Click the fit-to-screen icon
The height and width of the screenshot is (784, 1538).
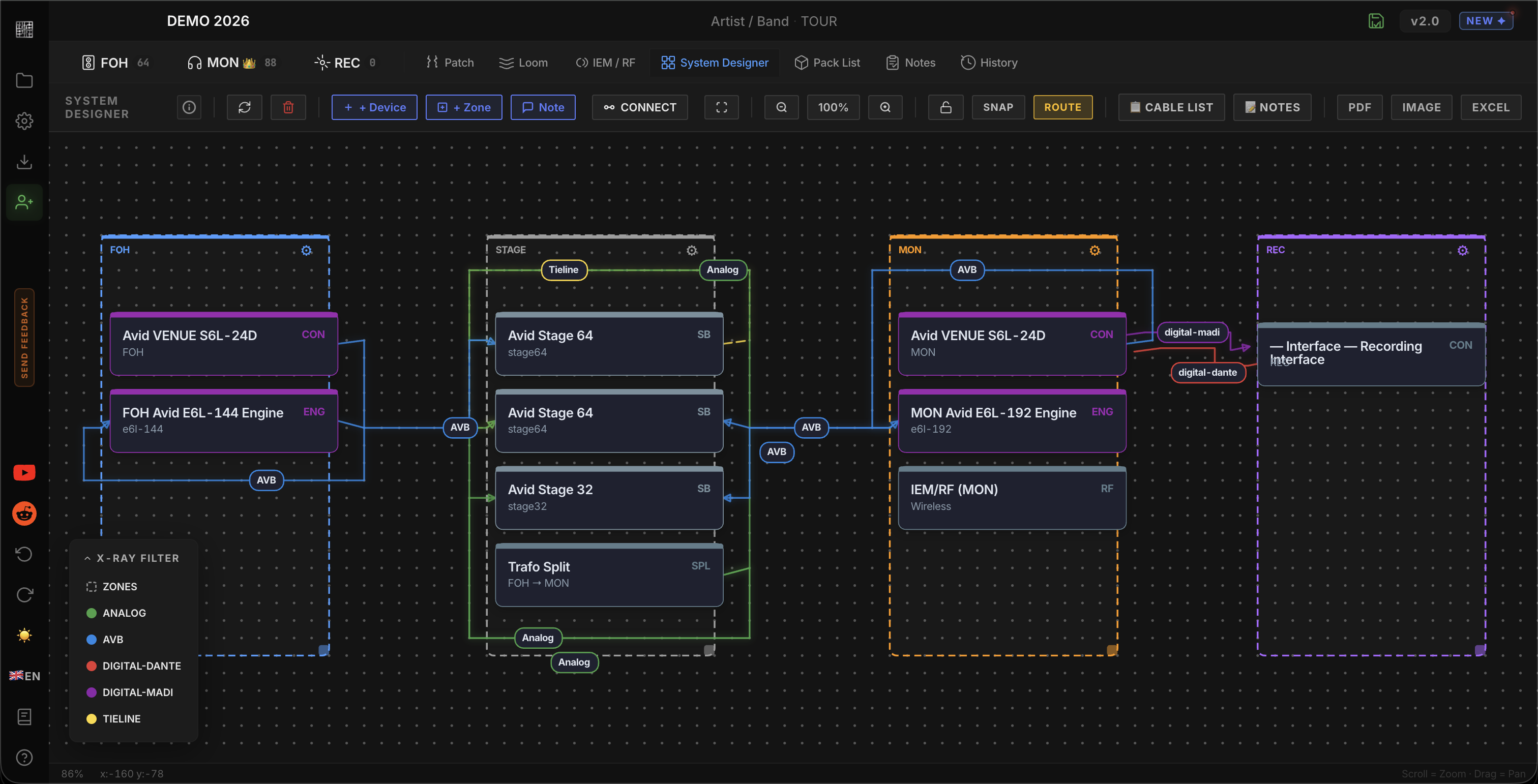click(x=721, y=107)
